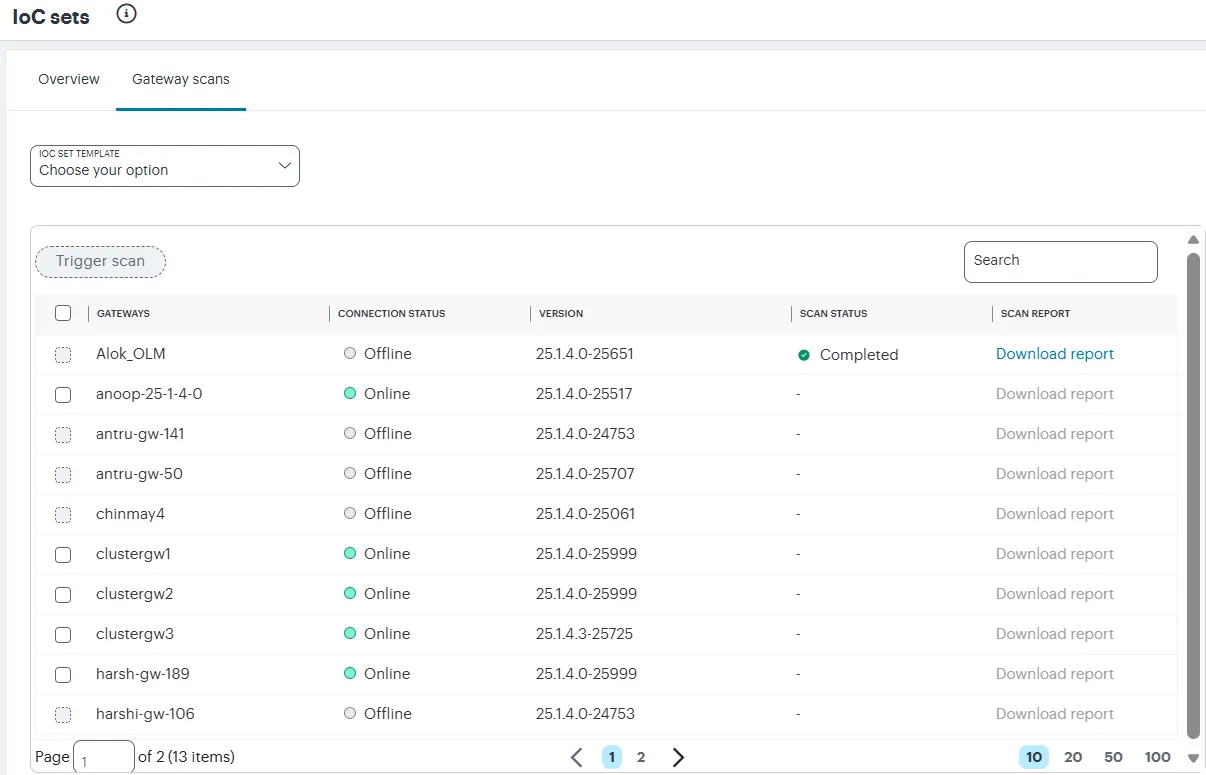
Task: Show 20 items per page
Action: point(1073,757)
